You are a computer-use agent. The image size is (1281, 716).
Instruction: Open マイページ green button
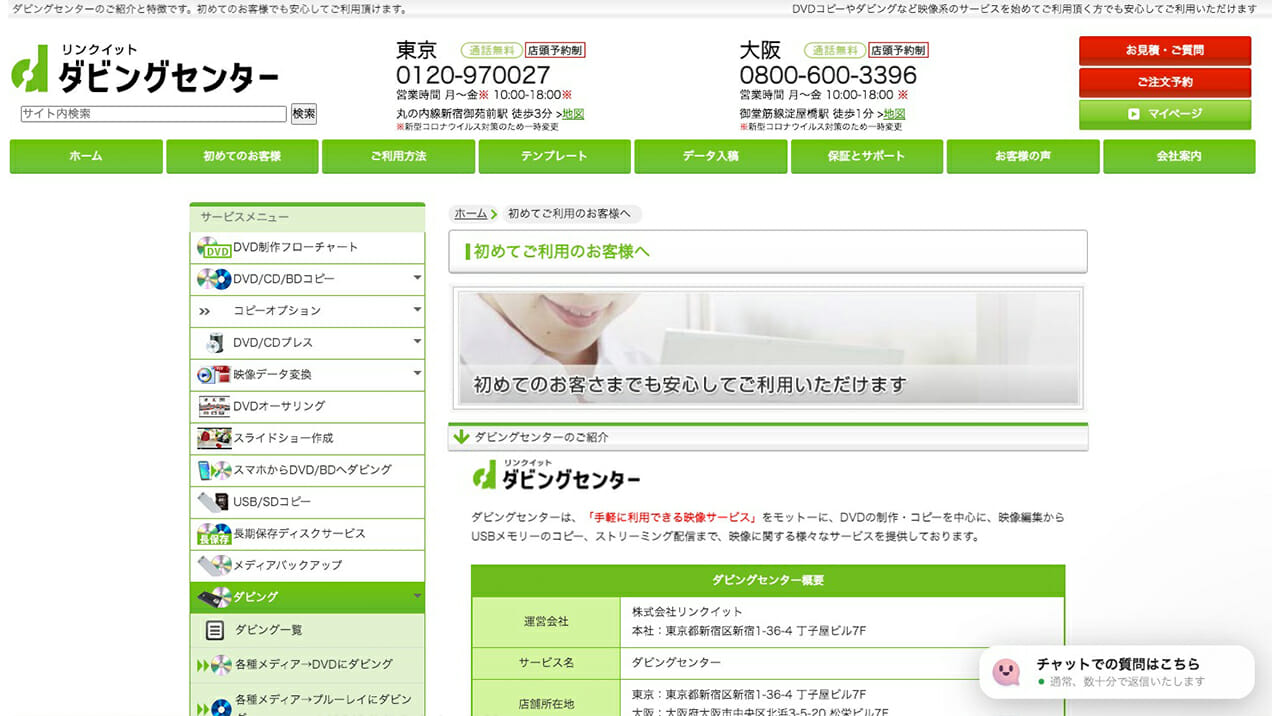(x=1165, y=114)
